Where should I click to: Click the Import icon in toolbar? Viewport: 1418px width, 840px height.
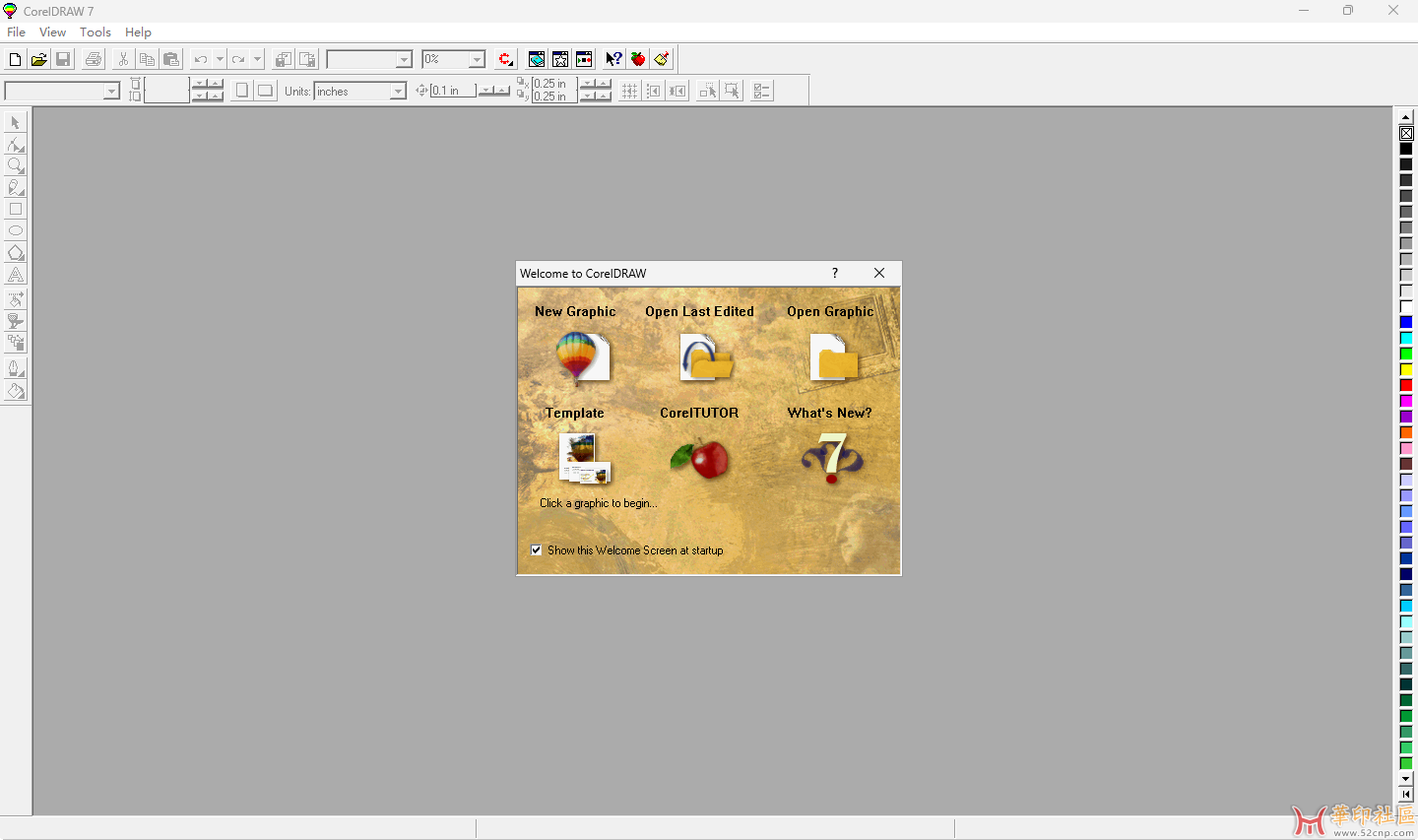(284, 59)
